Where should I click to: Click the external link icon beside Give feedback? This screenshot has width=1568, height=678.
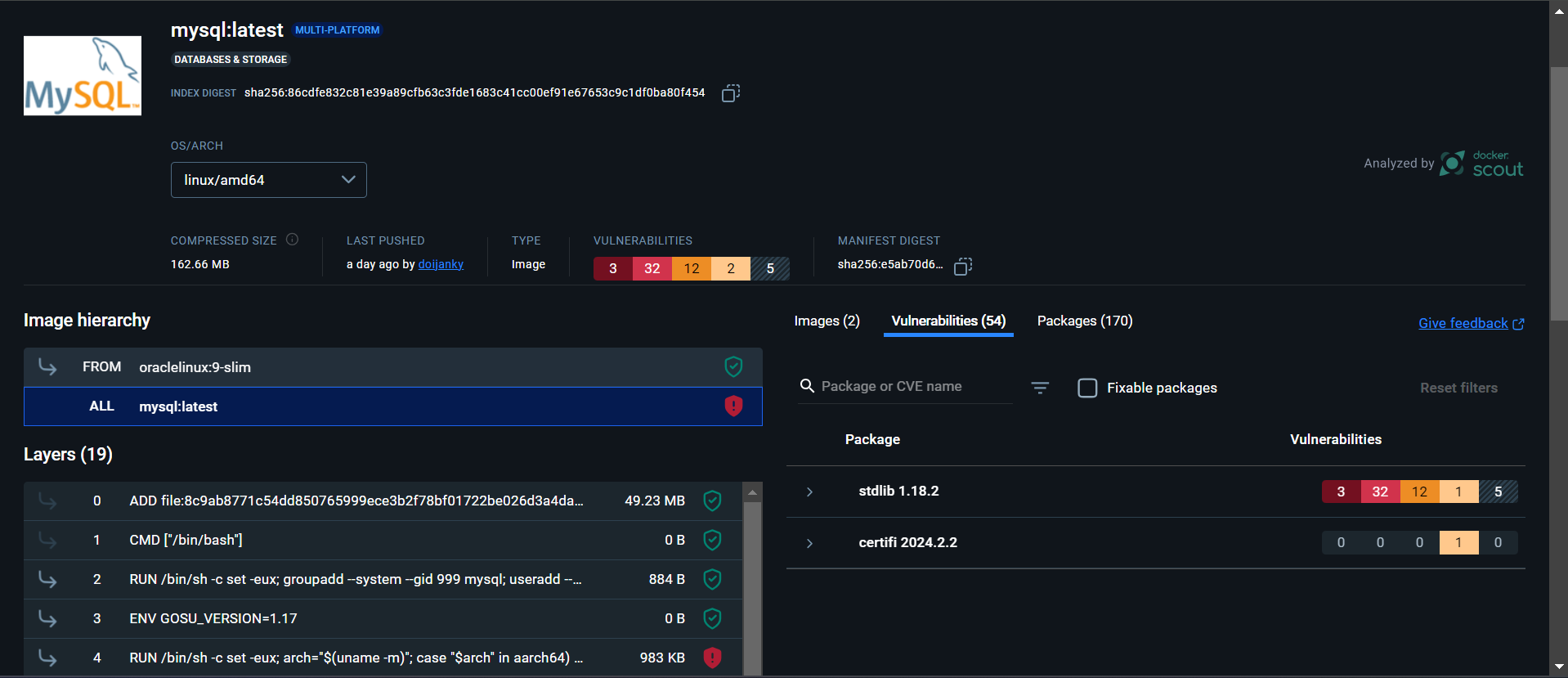1518,324
